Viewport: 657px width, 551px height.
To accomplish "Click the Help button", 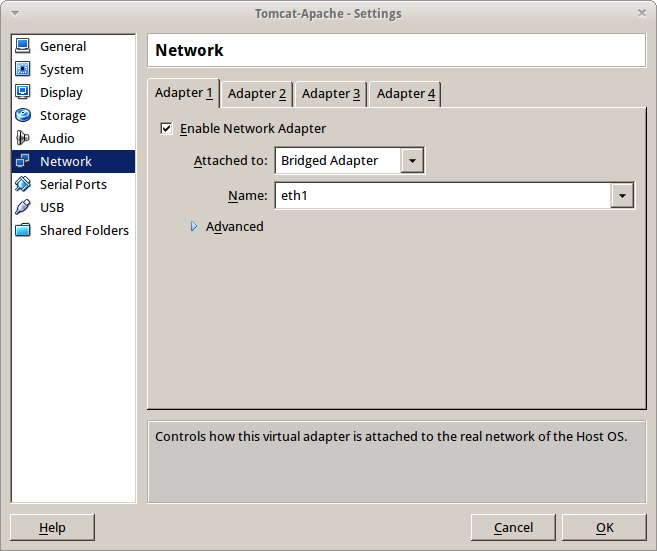I will point(52,527).
